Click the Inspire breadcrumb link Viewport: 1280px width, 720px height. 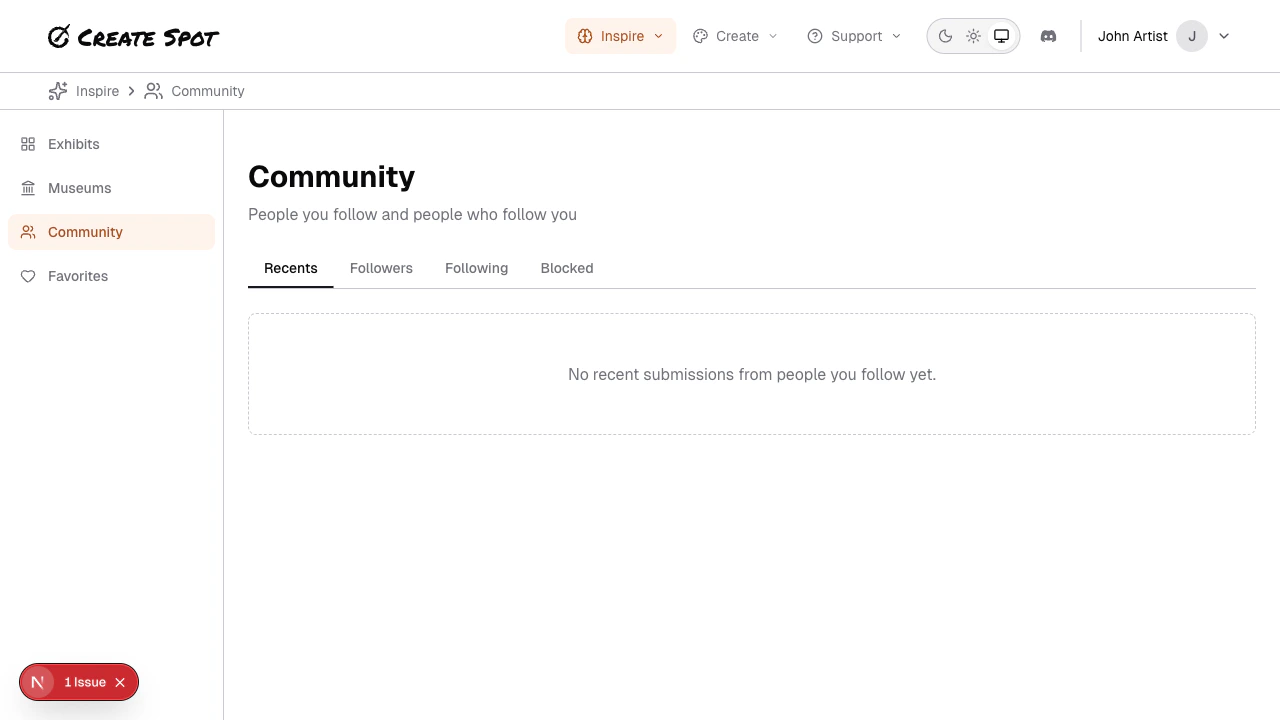point(97,91)
